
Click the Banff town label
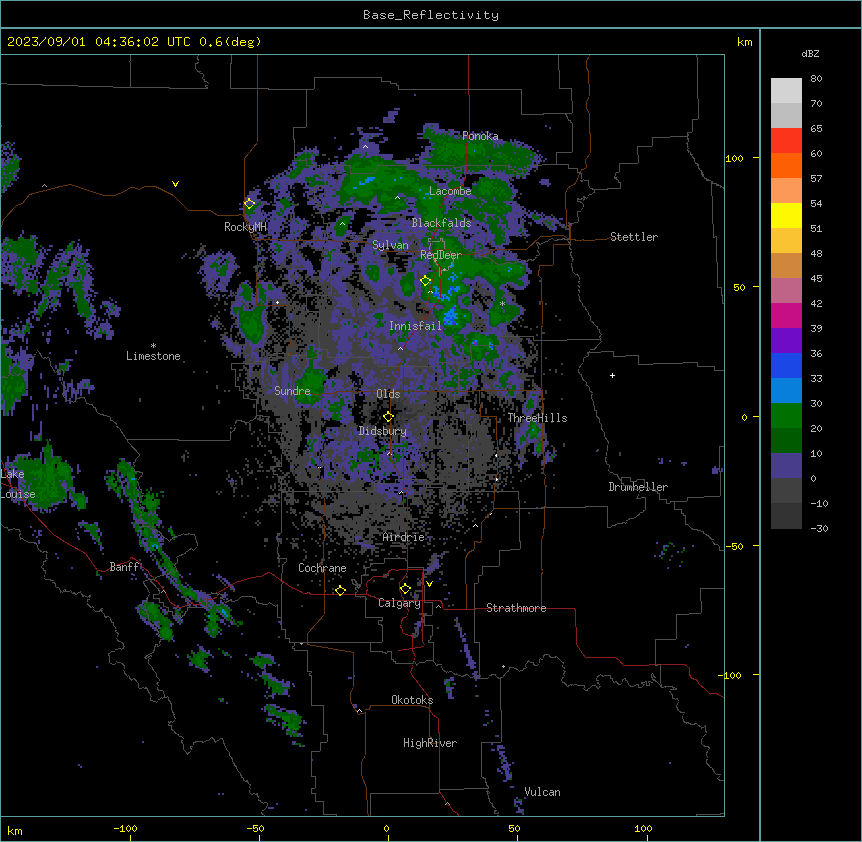[125, 567]
